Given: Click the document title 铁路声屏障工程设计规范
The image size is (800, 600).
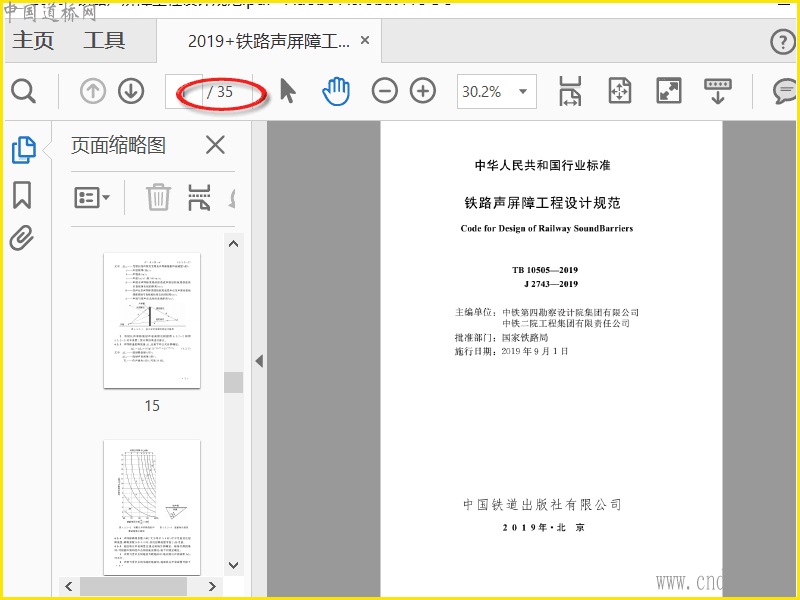Looking at the screenshot, I should 542,203.
